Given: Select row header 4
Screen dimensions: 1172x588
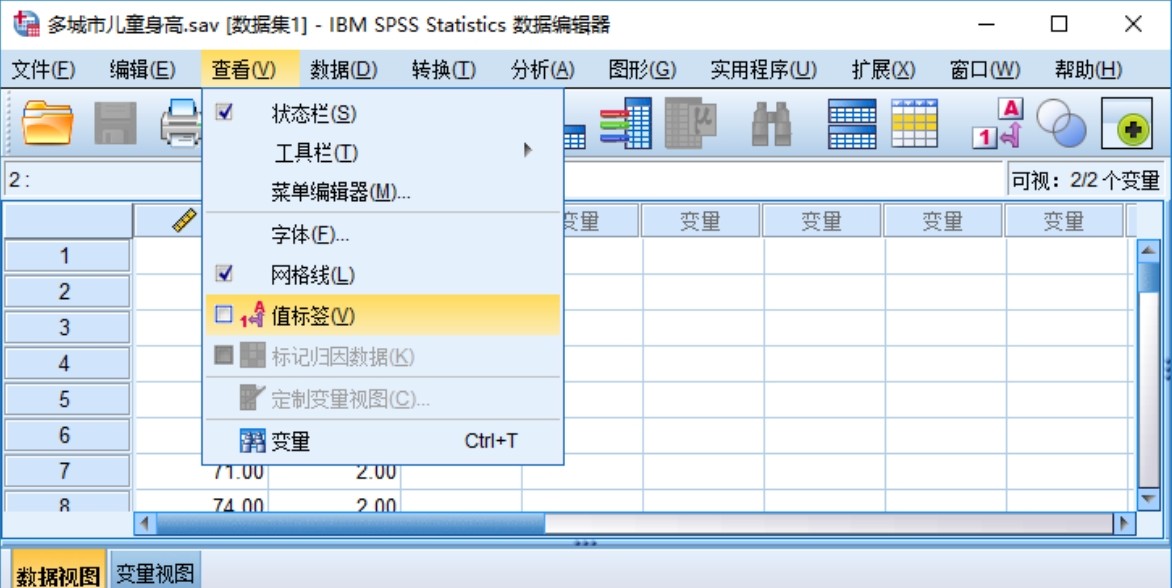Looking at the screenshot, I should (x=67, y=363).
